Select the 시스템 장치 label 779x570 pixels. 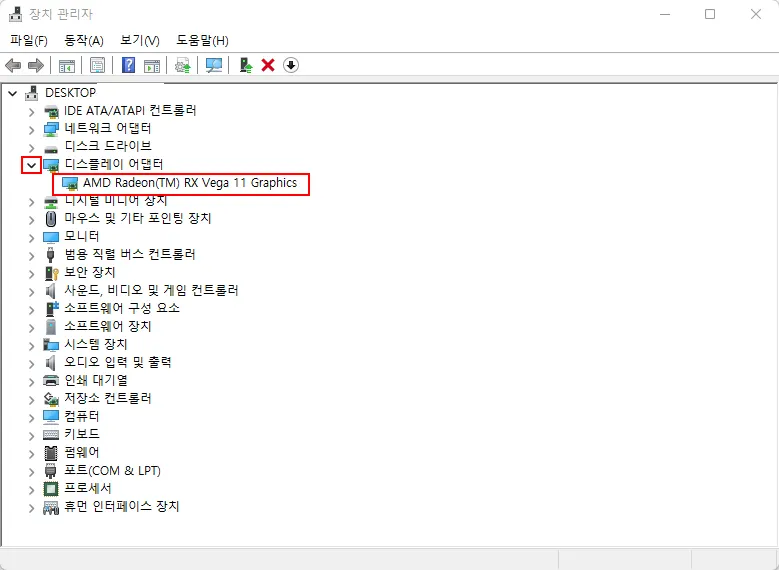tap(96, 344)
